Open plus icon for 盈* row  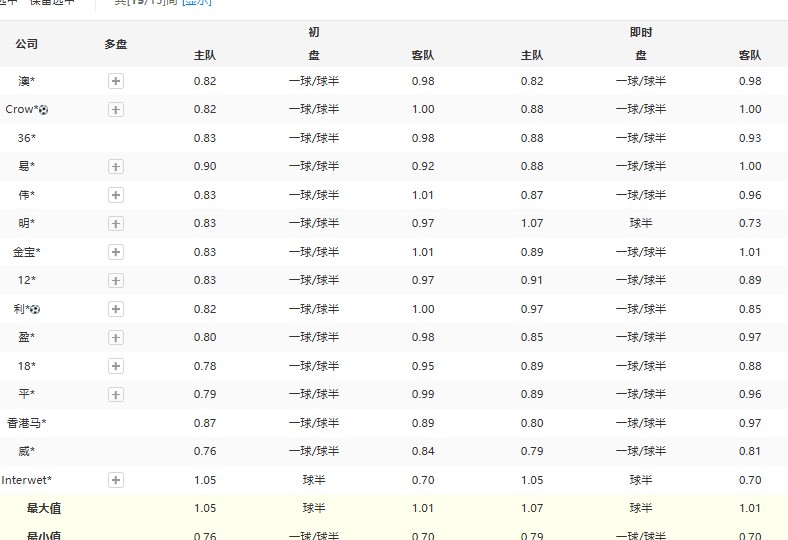[x=116, y=337]
